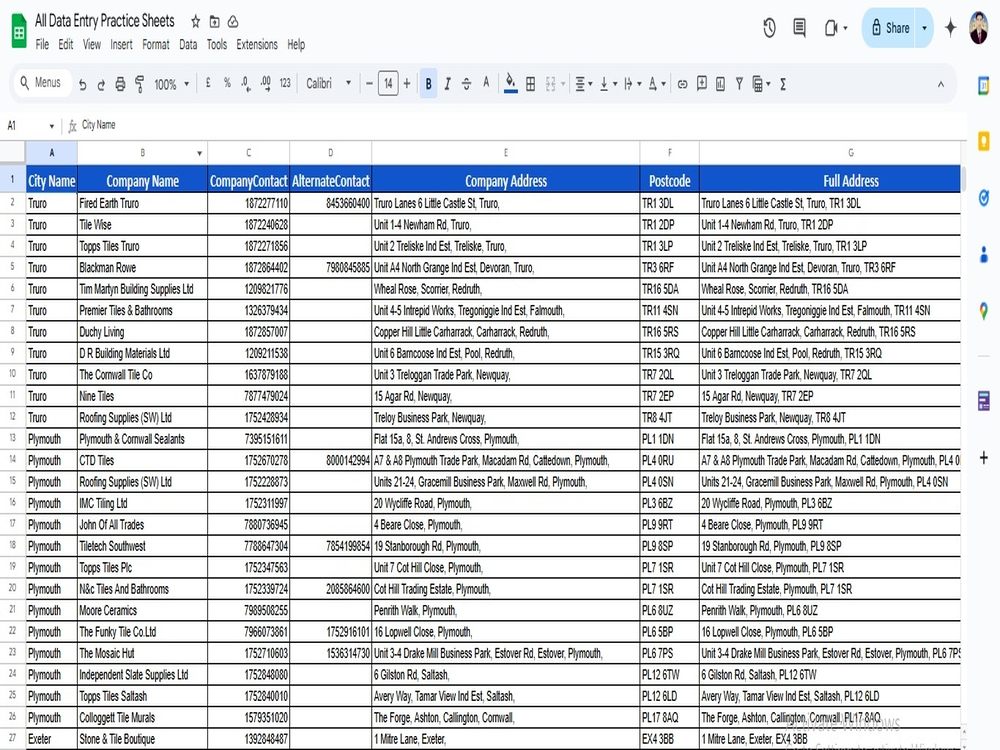Increase font size plus button
Screen dimensions: 1000x750
(x=407, y=84)
